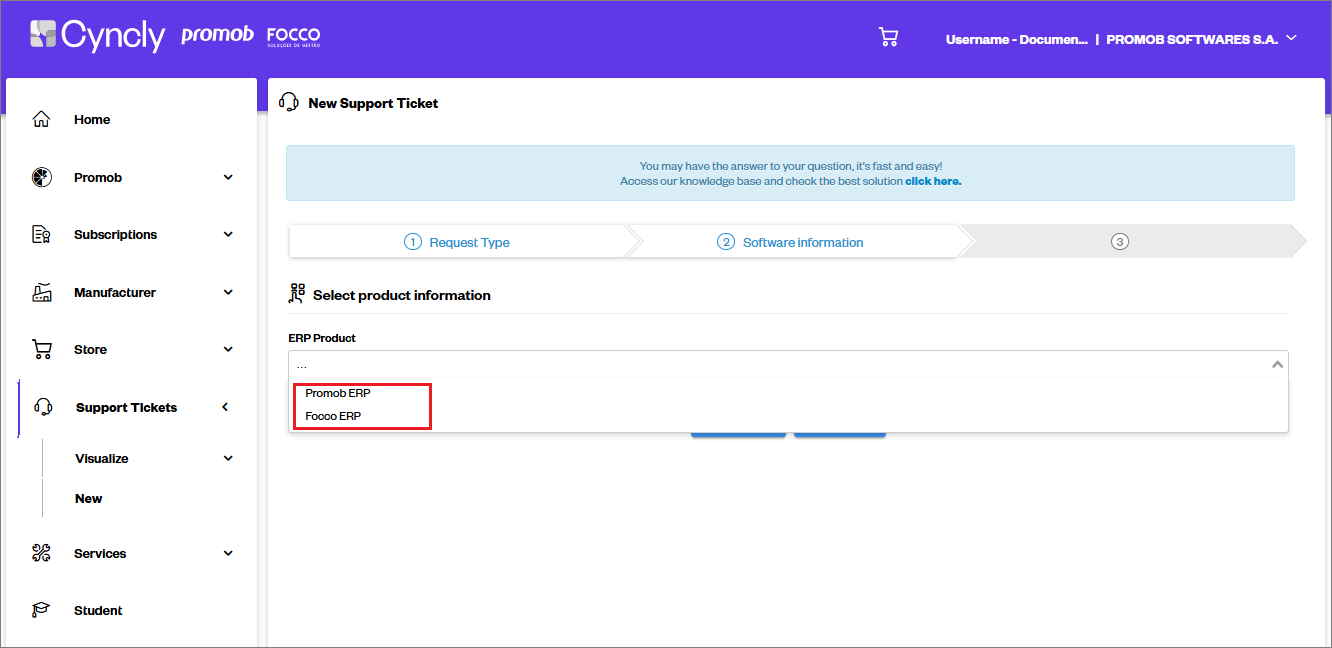
Task: Click the Subscriptions certificate icon
Action: pos(41,234)
